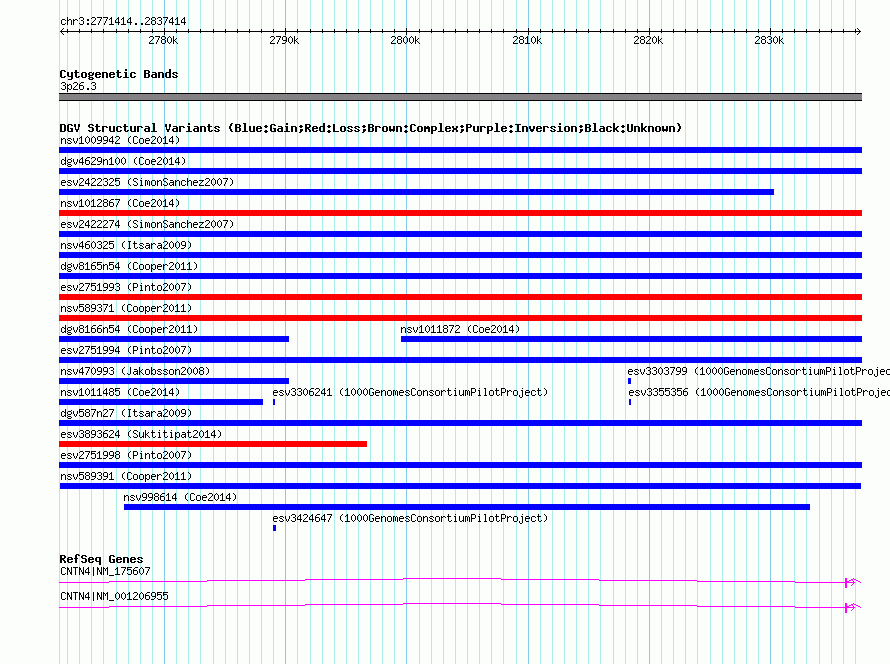Select the esv2751998 (Pinto2007) blue bar
Image resolution: width=890 pixels, height=664 pixels.
click(460, 465)
